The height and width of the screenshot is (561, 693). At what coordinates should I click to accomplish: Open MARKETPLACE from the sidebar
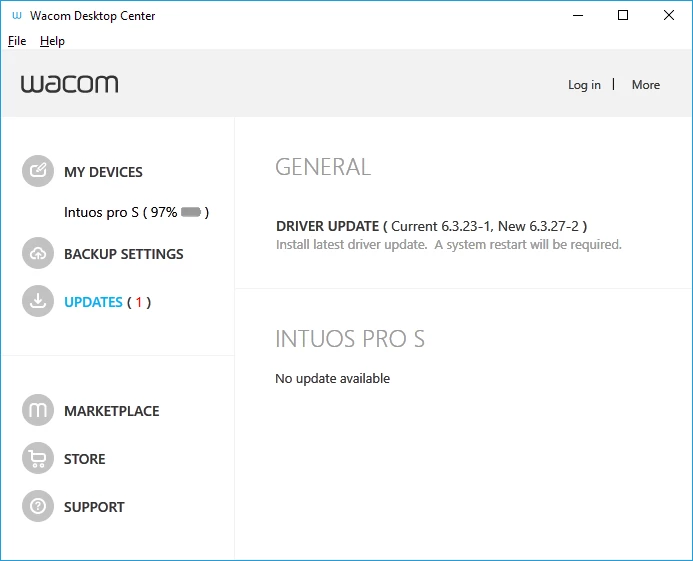pos(111,411)
